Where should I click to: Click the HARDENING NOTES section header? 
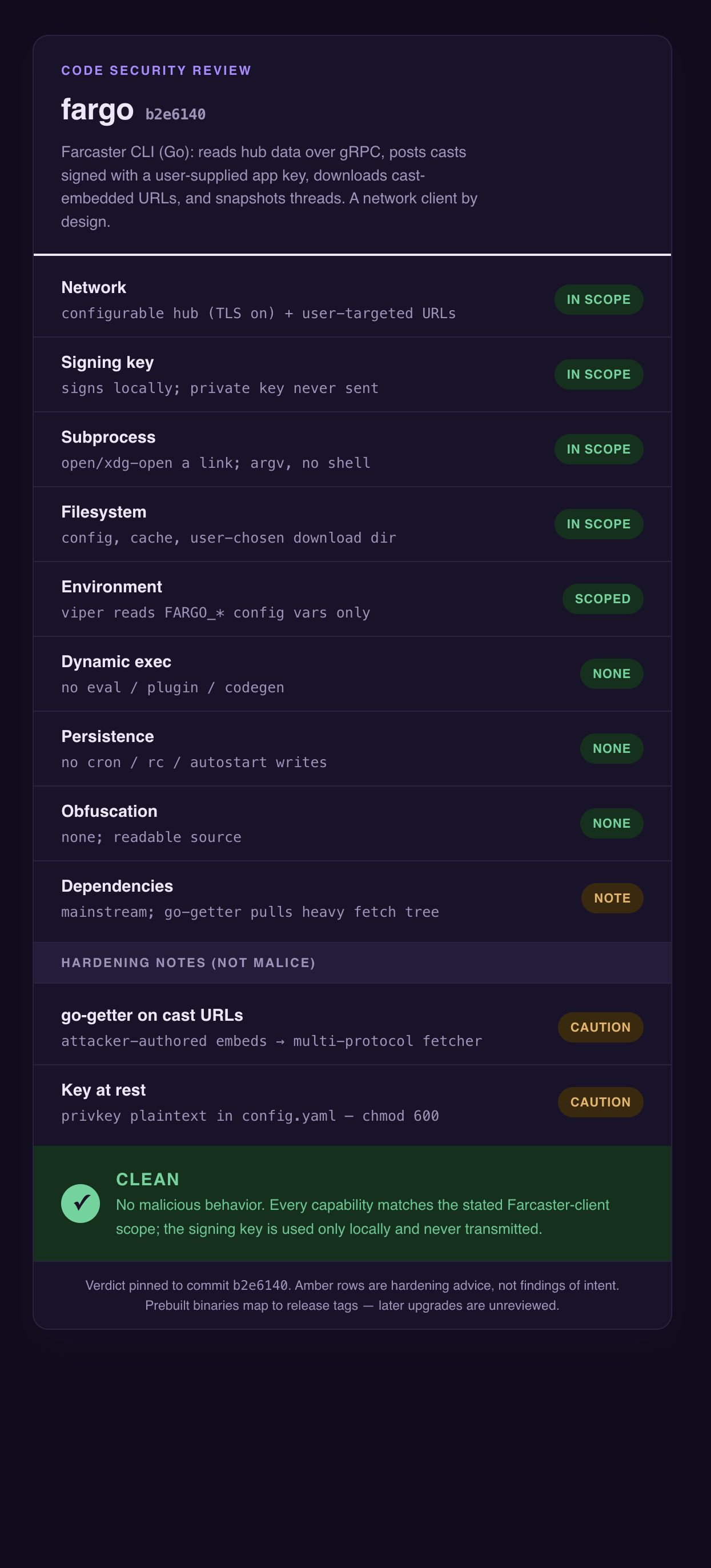[x=188, y=963]
